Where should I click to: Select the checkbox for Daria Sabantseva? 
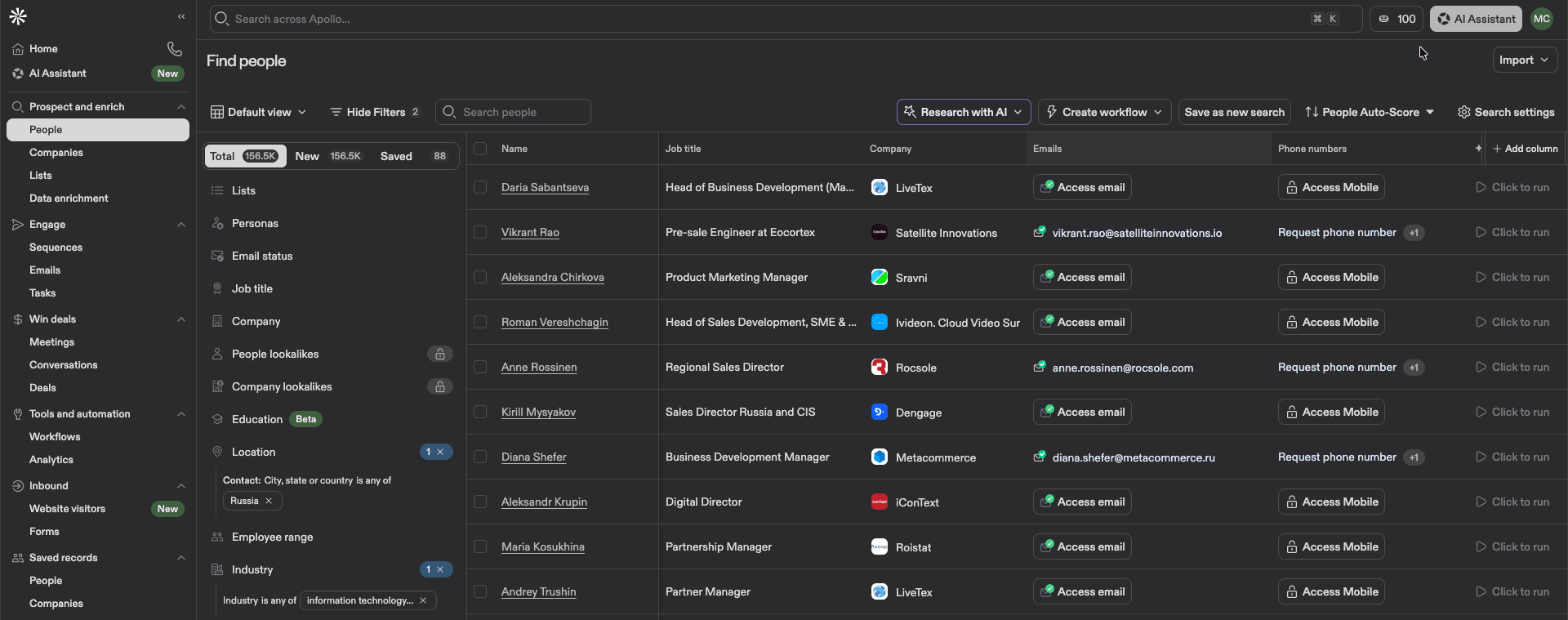tap(480, 187)
